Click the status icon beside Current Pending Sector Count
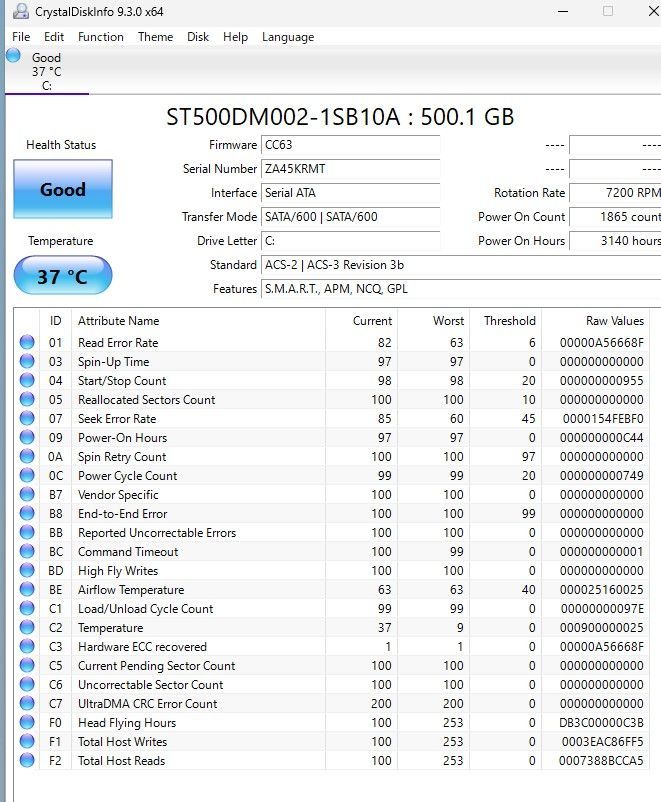The height and width of the screenshot is (802, 661). [27, 666]
